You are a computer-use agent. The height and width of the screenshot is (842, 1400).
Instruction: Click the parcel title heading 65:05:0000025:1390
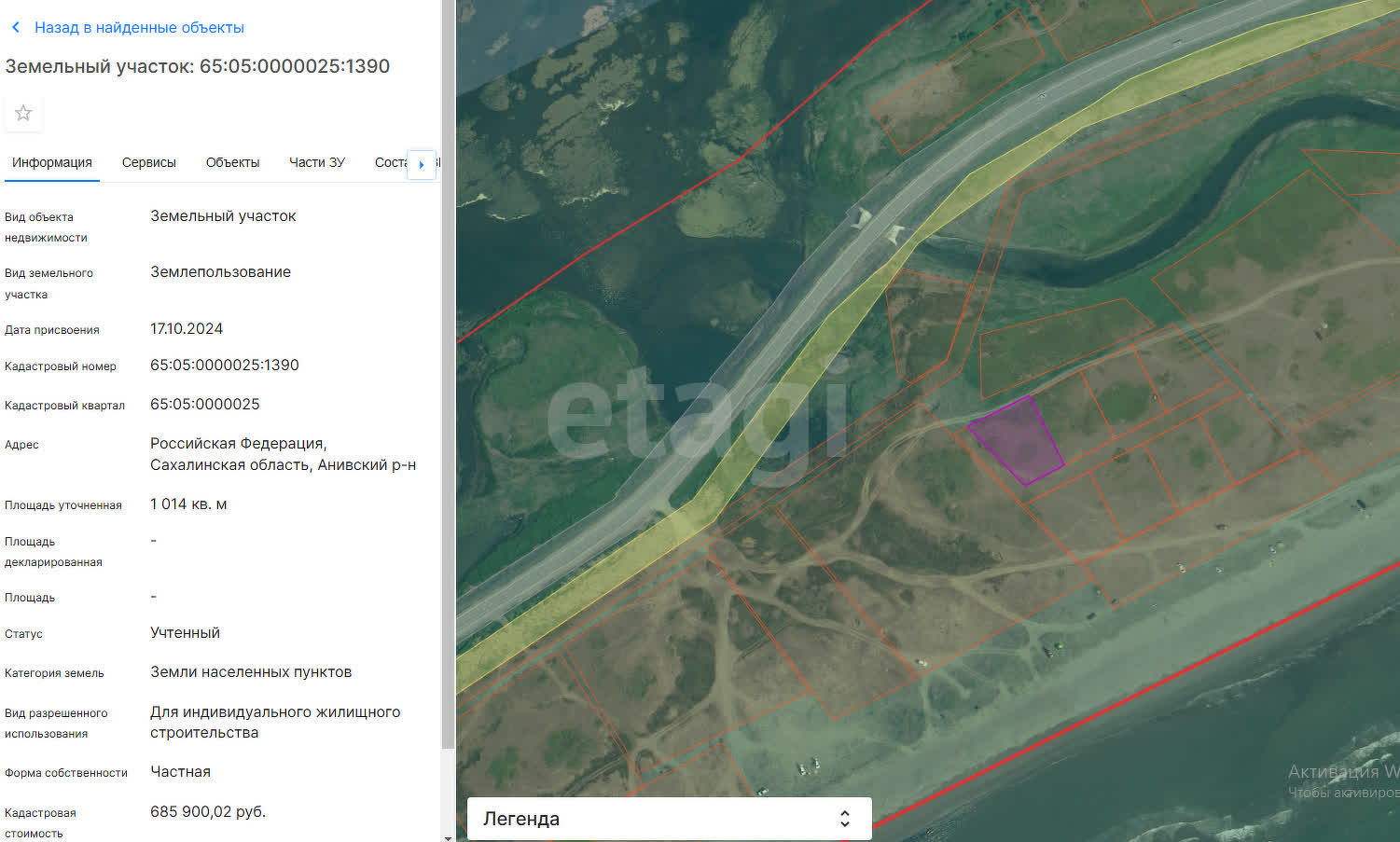(198, 66)
